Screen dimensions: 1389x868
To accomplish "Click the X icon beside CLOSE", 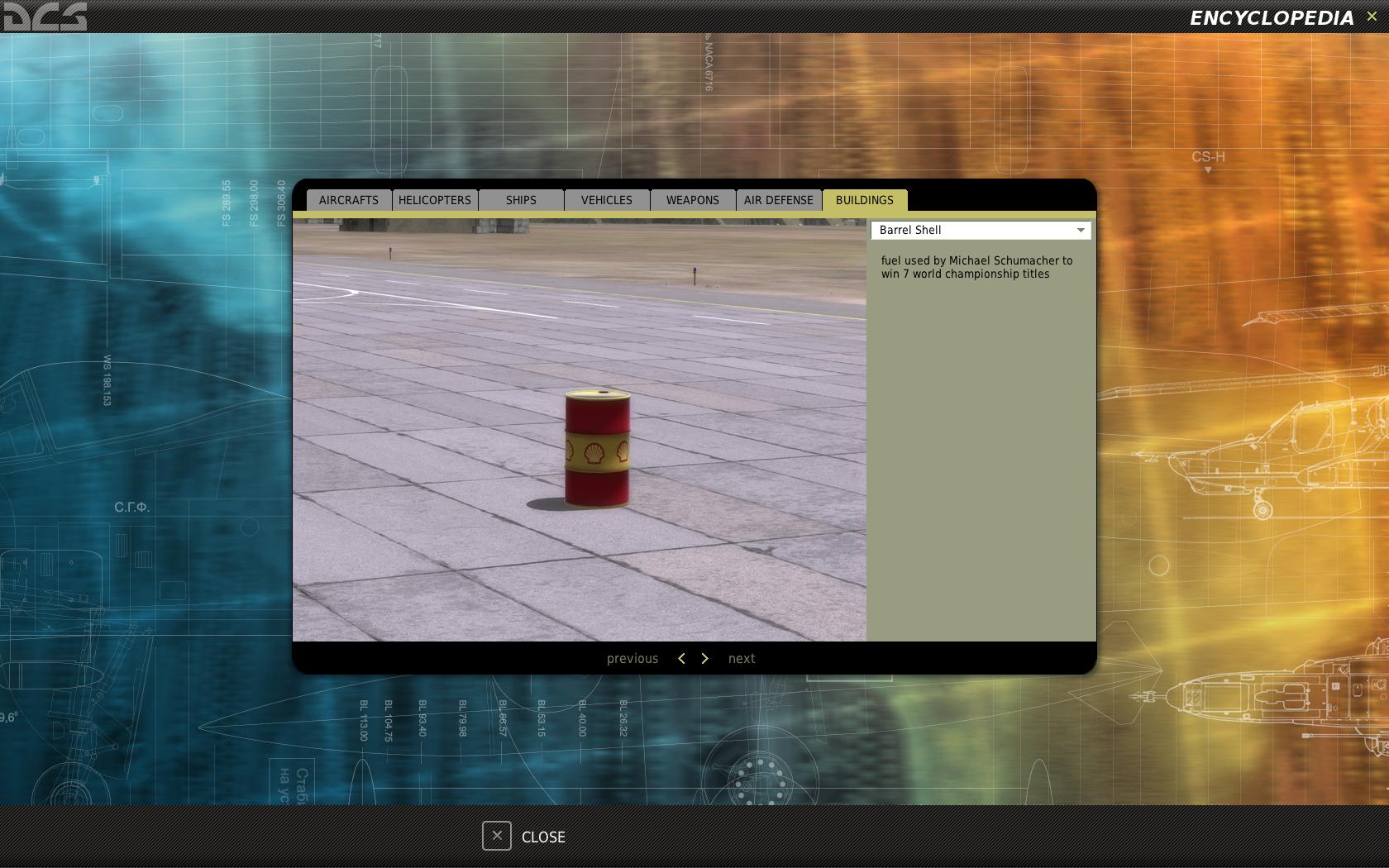I will pos(497,836).
